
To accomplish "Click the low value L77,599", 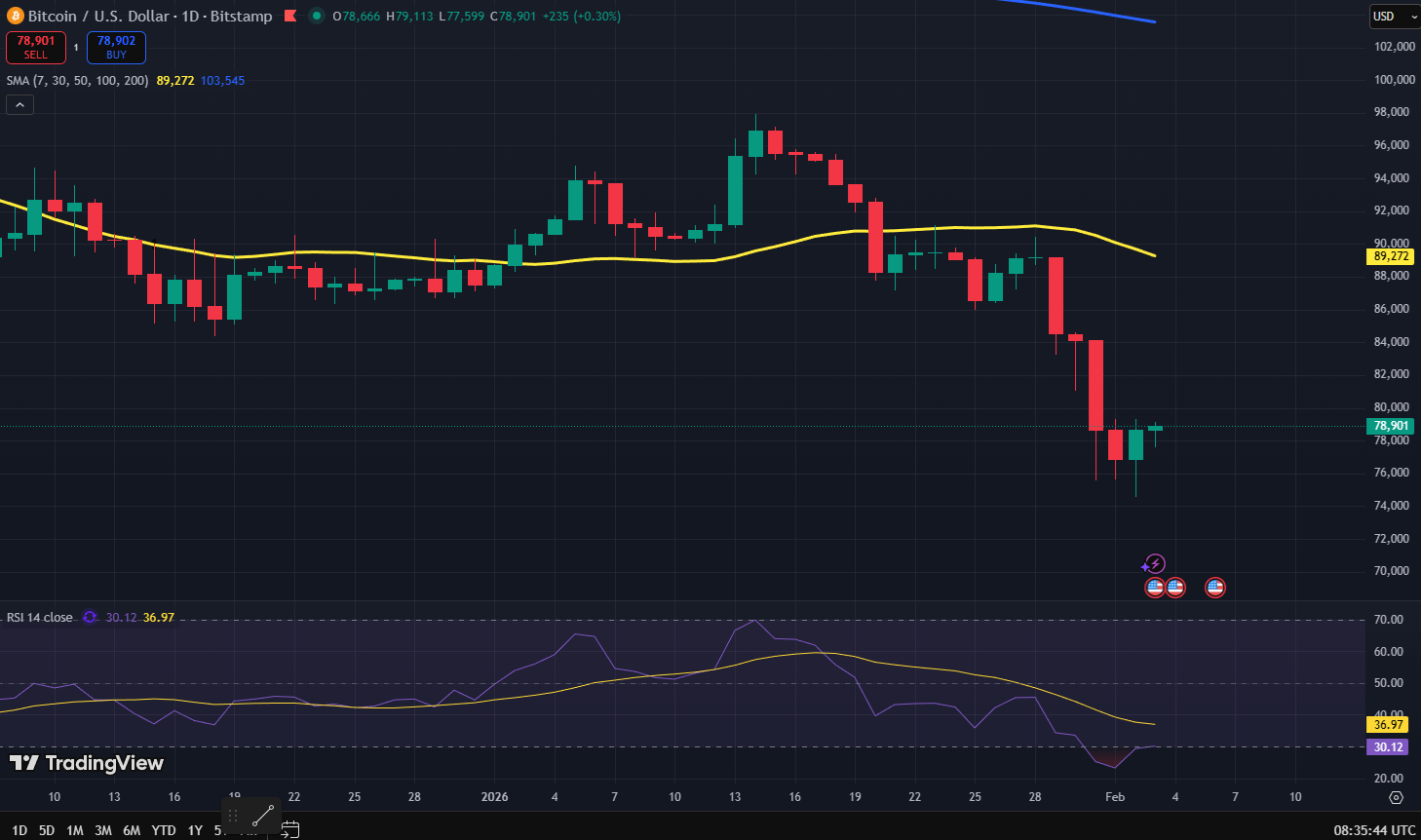I will (462, 16).
